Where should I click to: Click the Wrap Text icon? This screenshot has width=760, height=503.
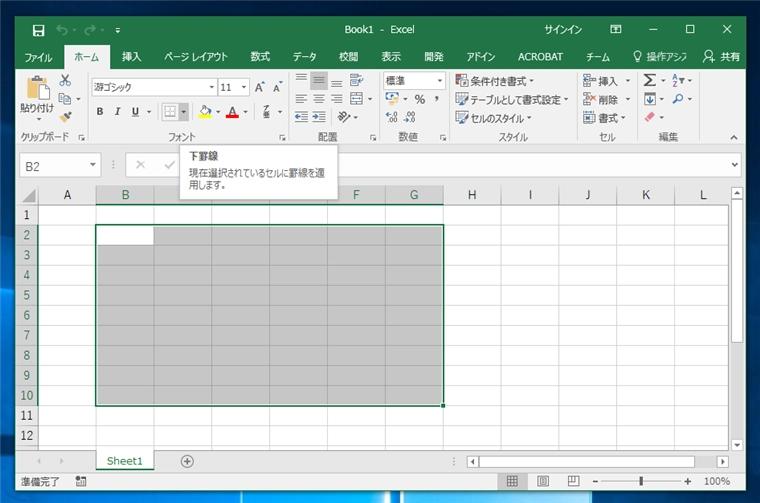tap(356, 80)
